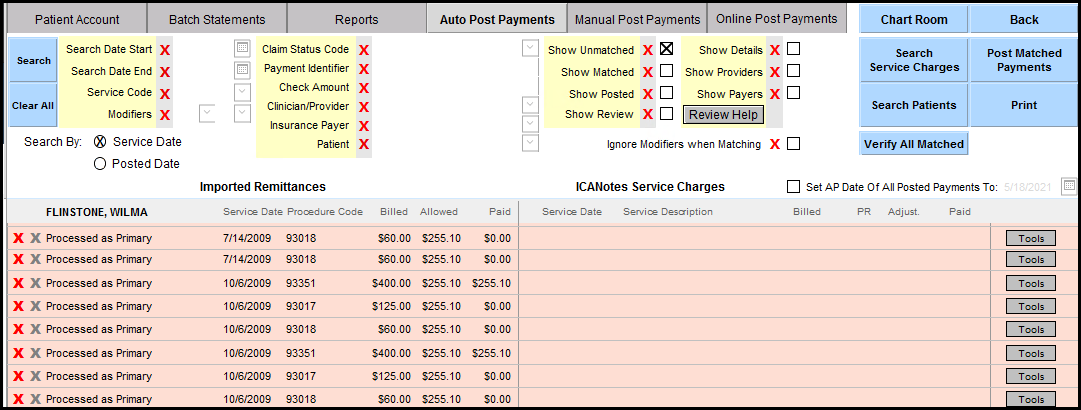Clear the Claim Status Code filter with red X
This screenshot has width=1081, height=410.
pyautogui.click(x=364, y=50)
